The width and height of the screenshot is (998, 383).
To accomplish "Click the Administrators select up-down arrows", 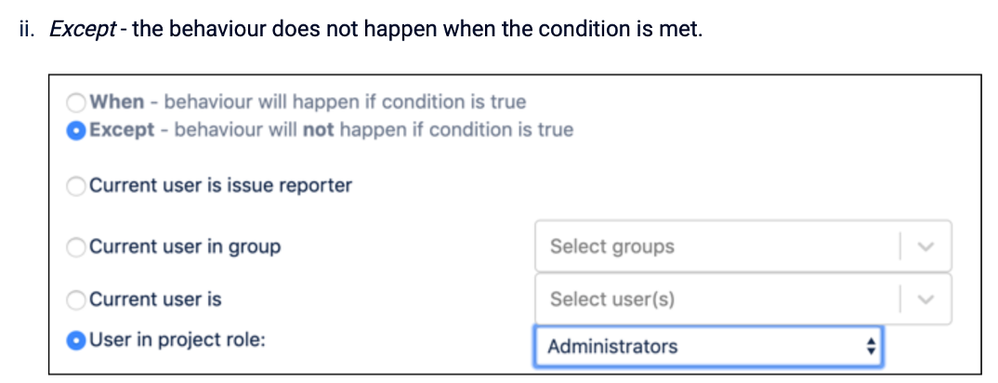I will [x=871, y=347].
